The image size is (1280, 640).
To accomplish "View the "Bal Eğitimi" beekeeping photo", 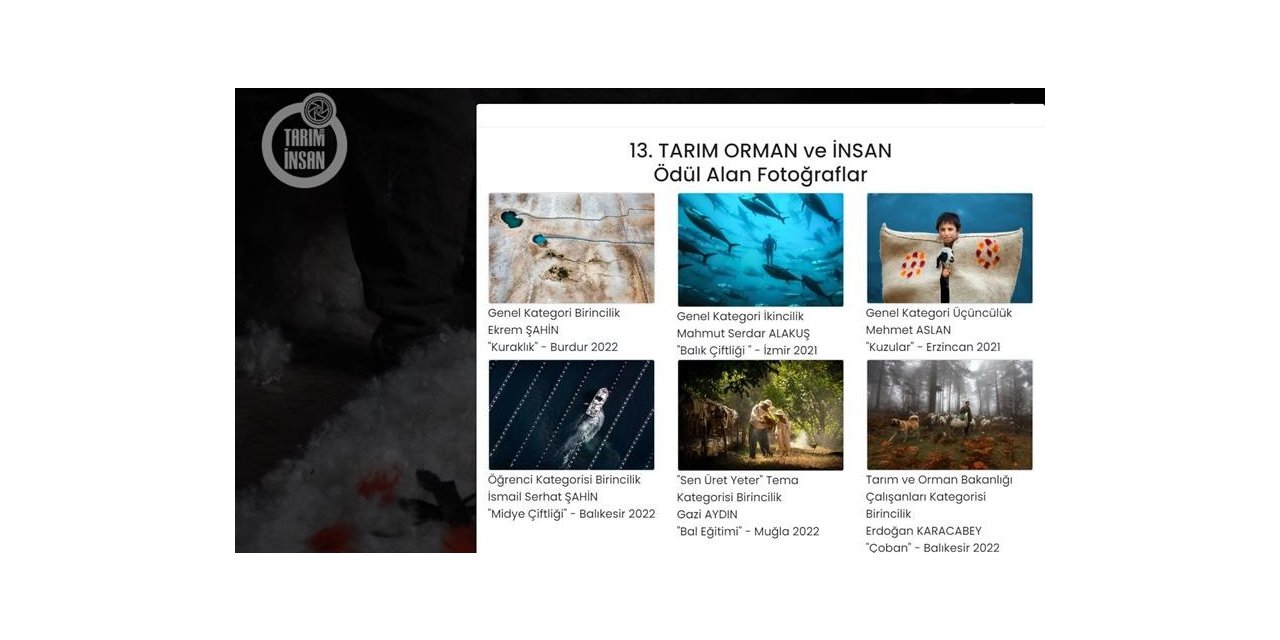I will (762, 413).
